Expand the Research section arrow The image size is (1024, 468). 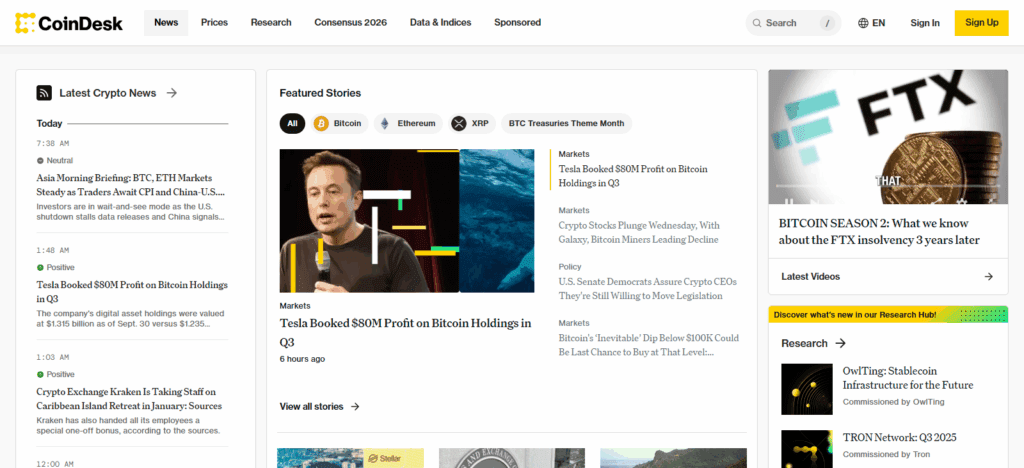click(x=840, y=343)
